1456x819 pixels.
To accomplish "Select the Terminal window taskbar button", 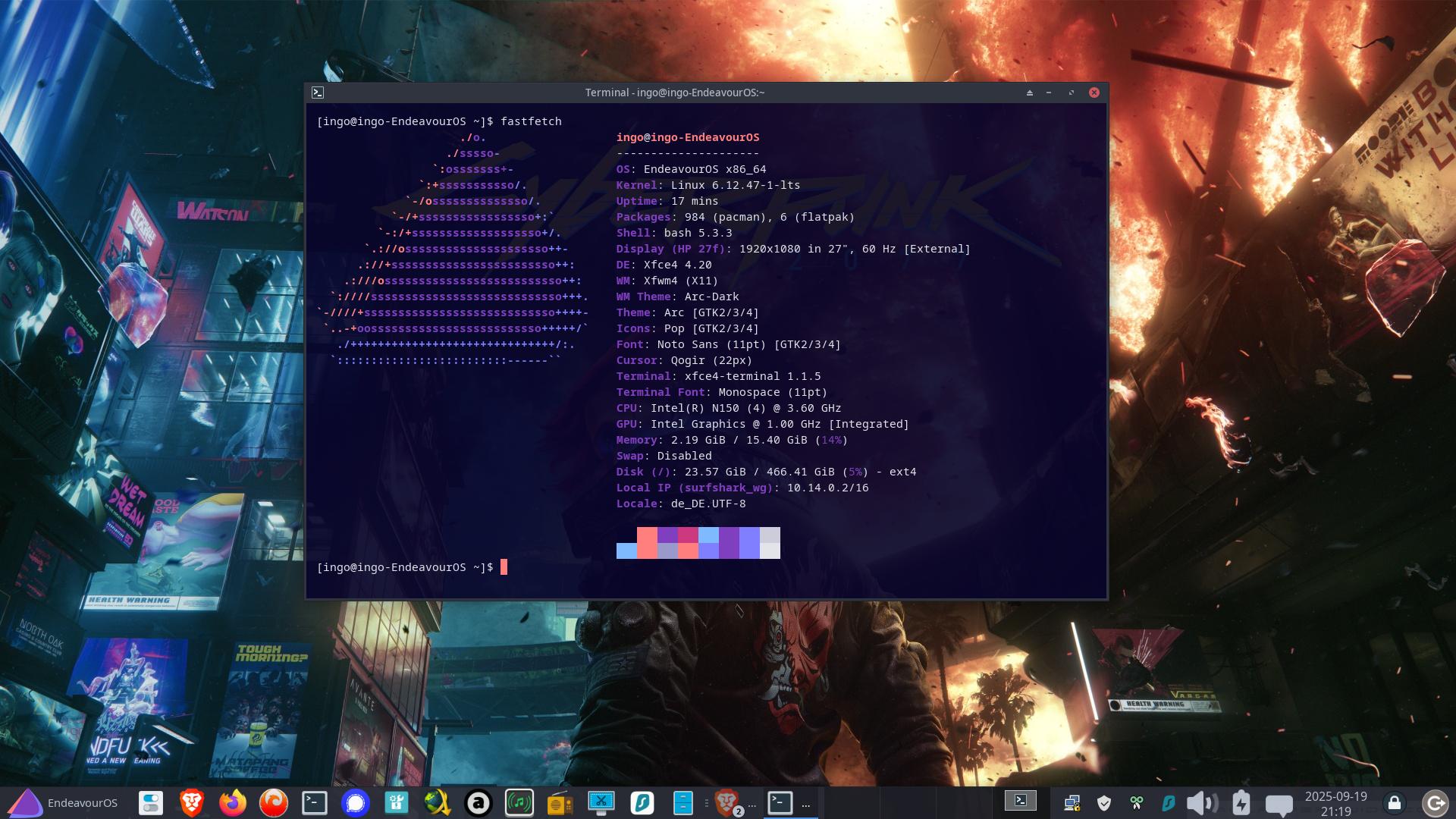I will [780, 803].
